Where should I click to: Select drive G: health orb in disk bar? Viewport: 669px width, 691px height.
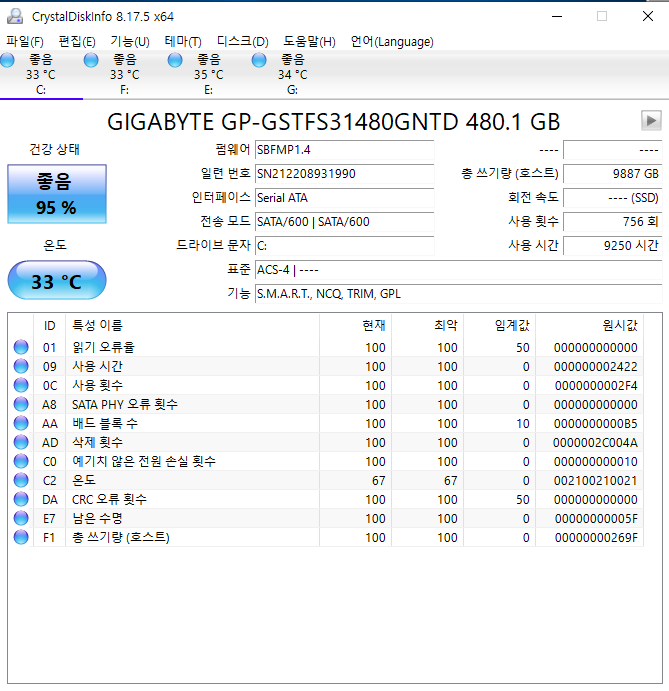click(x=259, y=60)
